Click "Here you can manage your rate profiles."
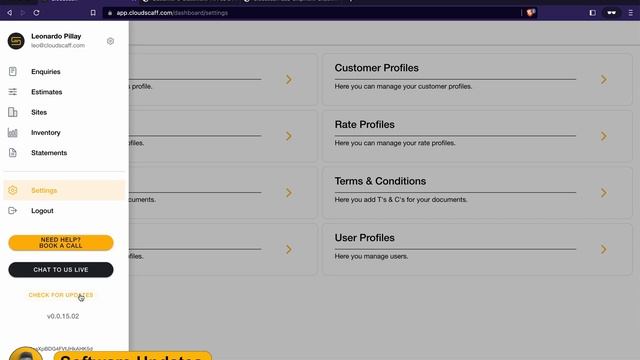The width and height of the screenshot is (640, 360). click(395, 143)
